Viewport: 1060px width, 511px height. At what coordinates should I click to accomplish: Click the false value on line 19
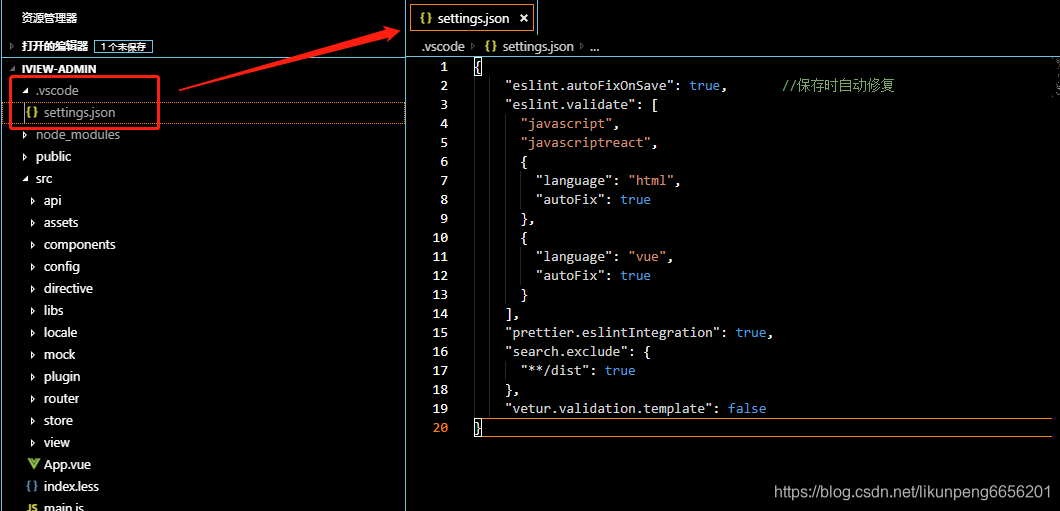tap(747, 408)
